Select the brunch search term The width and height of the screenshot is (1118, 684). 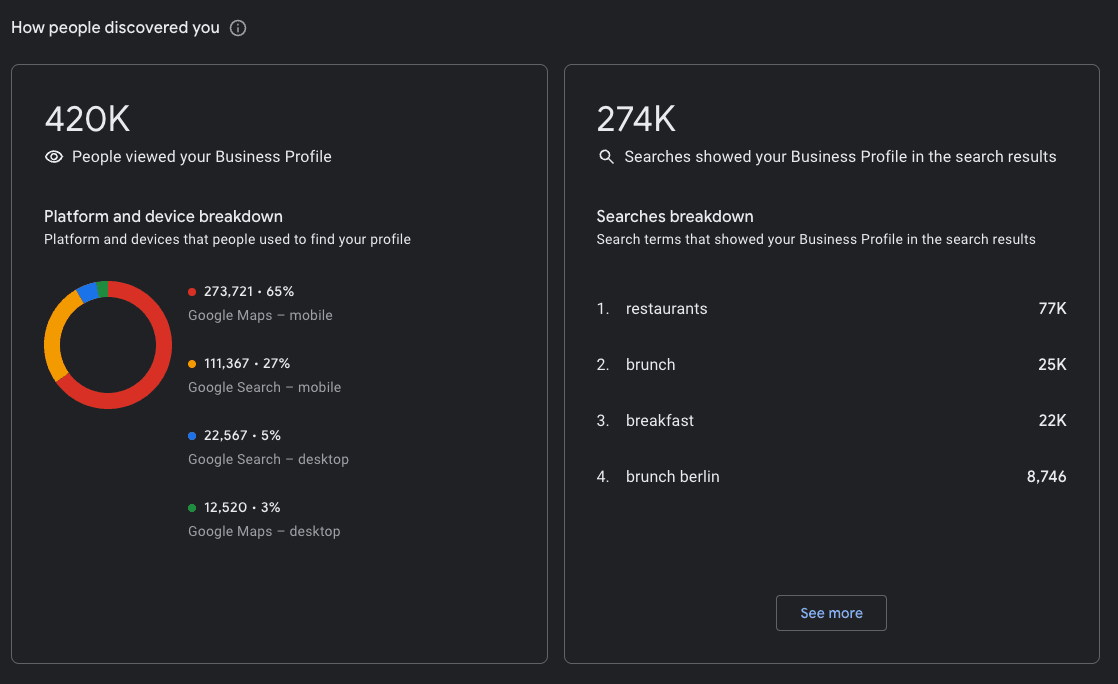click(x=650, y=365)
